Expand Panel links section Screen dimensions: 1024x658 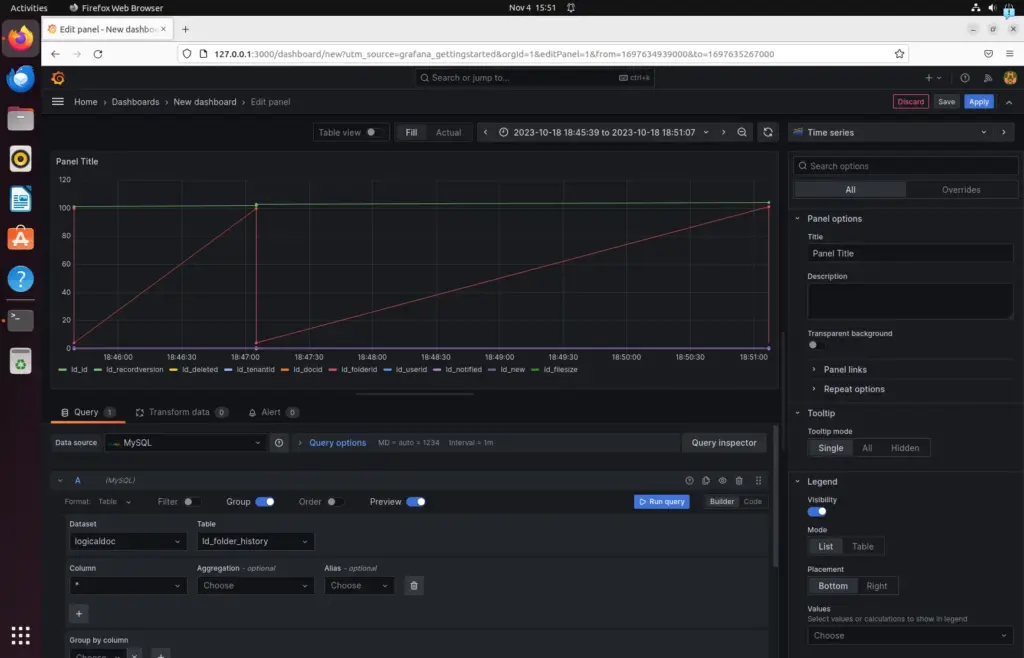click(844, 369)
